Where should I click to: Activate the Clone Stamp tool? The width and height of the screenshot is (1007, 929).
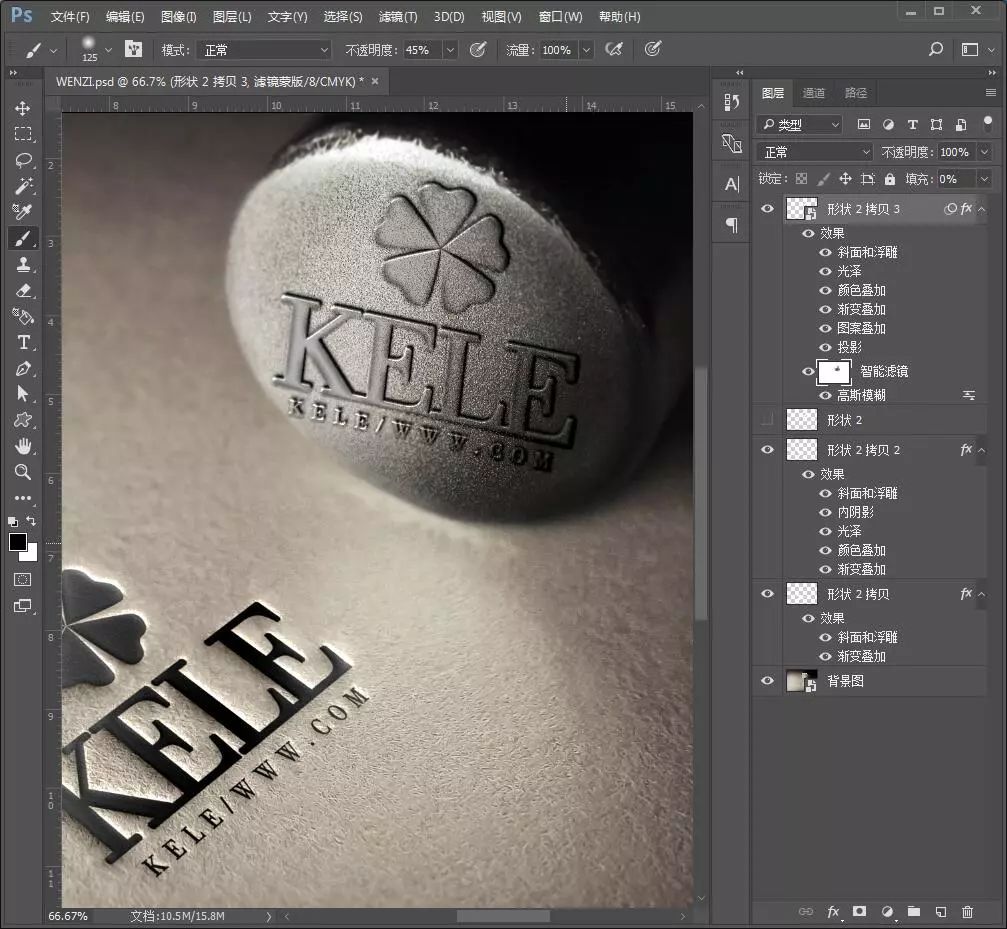pos(22,264)
